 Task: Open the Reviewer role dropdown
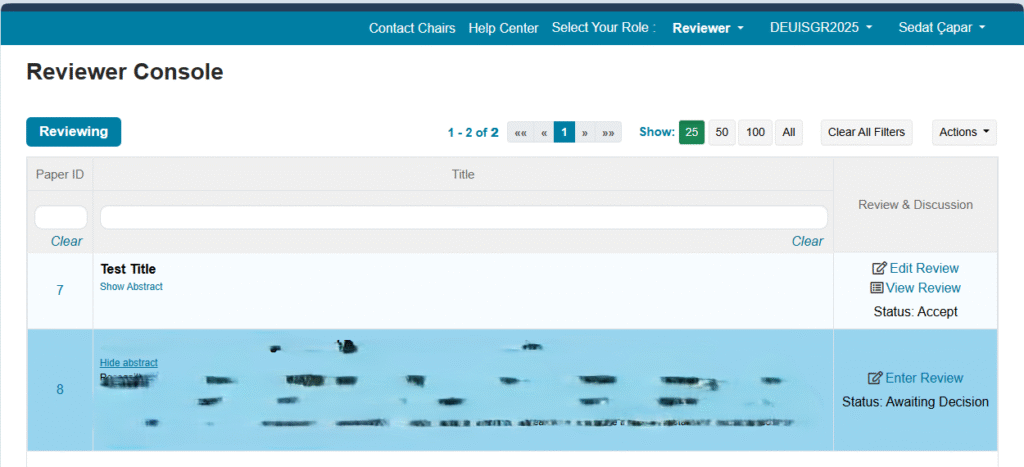tap(708, 28)
